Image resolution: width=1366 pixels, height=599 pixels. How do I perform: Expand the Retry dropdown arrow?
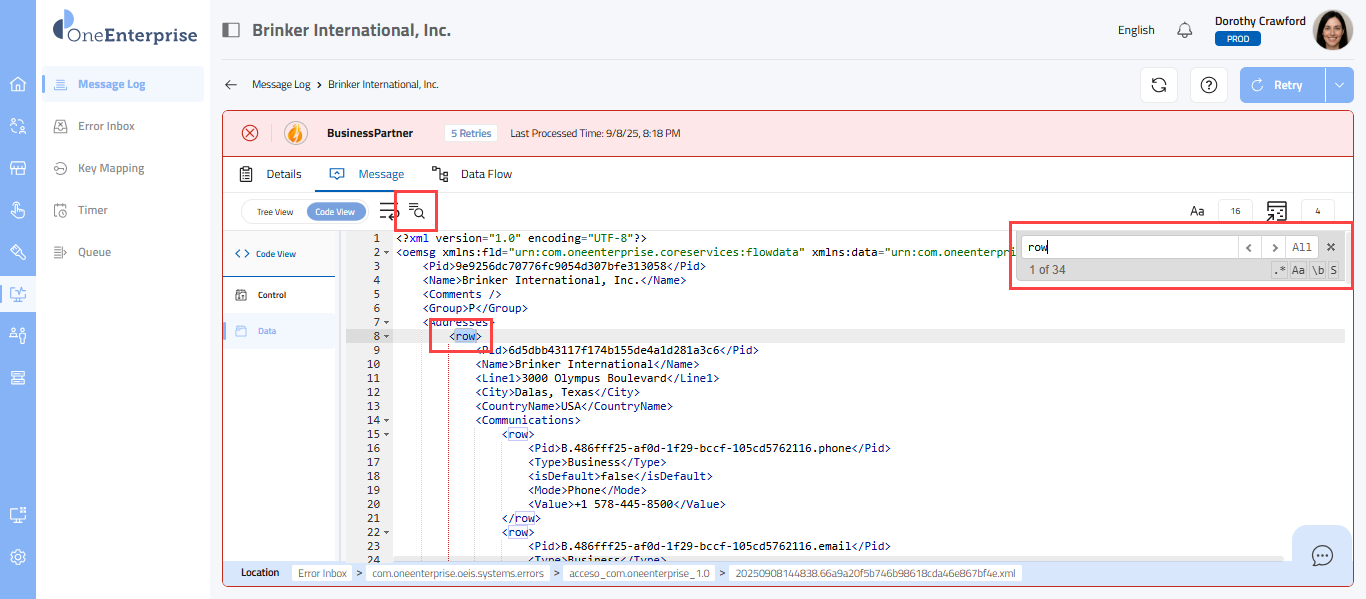click(1340, 85)
